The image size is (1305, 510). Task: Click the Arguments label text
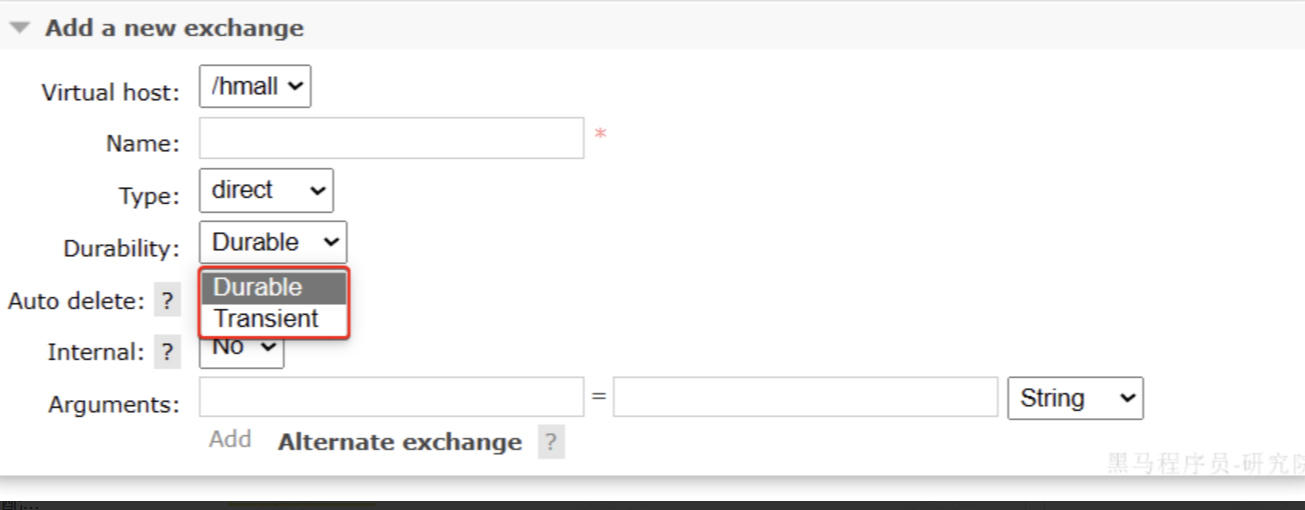114,405
